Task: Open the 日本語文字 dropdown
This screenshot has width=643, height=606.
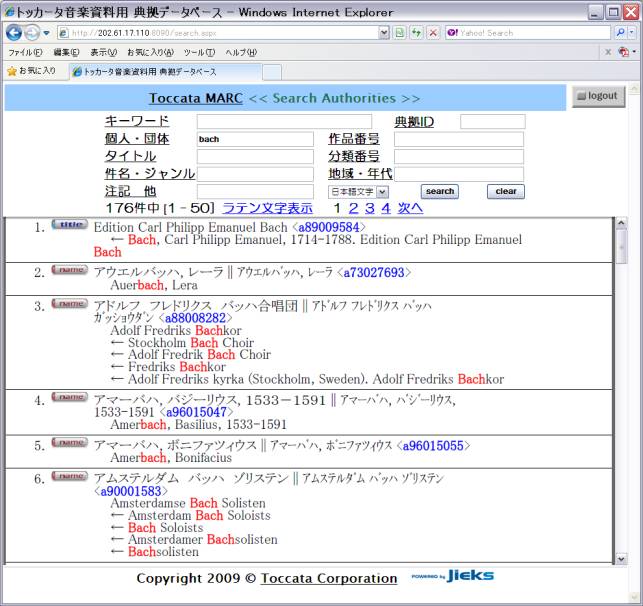Action: [x=358, y=192]
